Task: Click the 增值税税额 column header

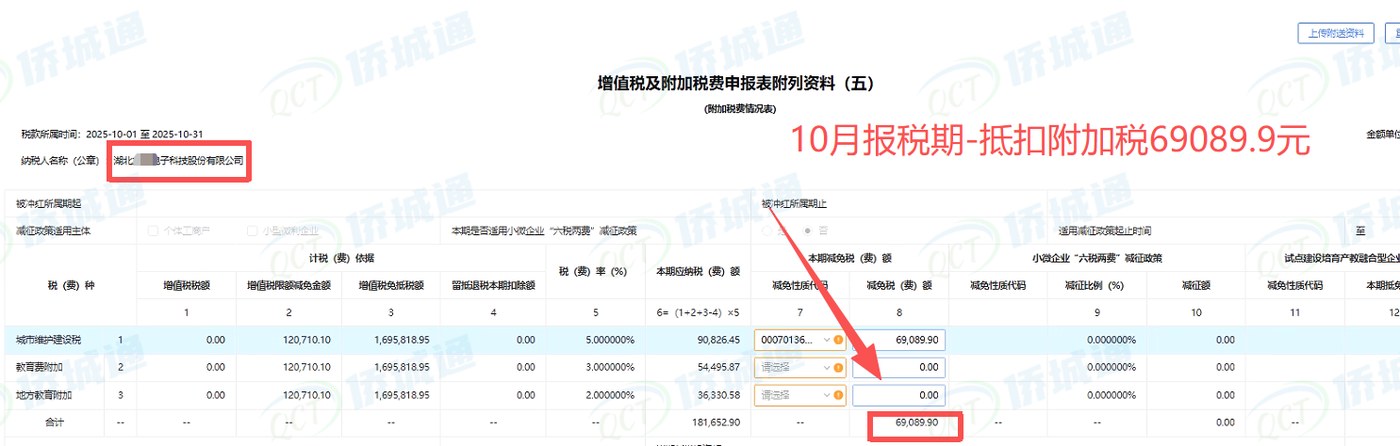Action: click(187, 285)
